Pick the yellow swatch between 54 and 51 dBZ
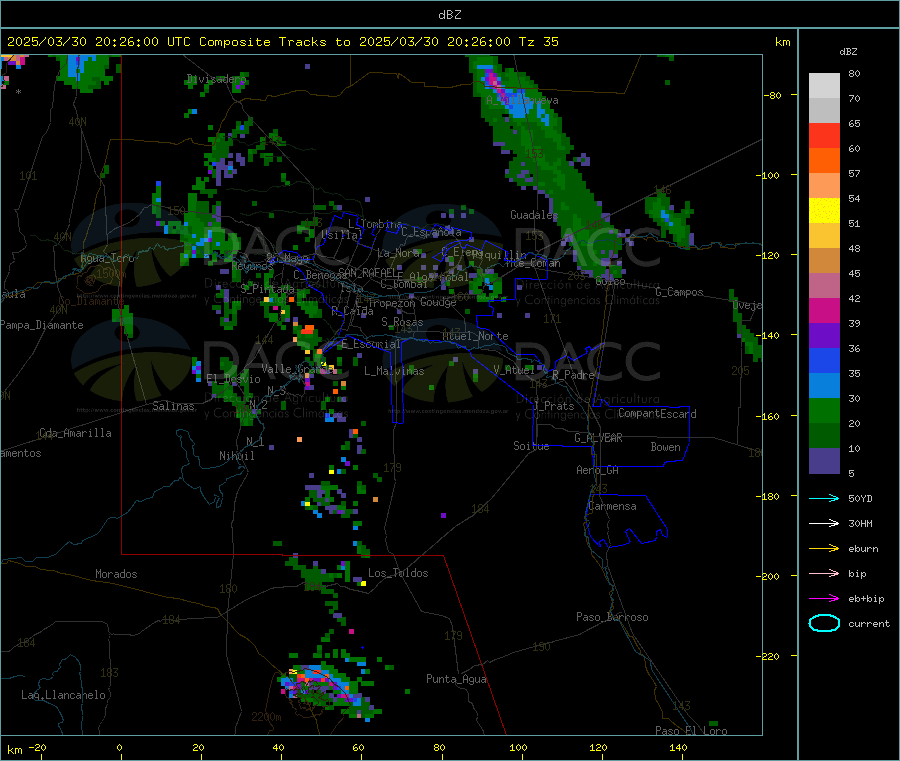 coord(824,211)
